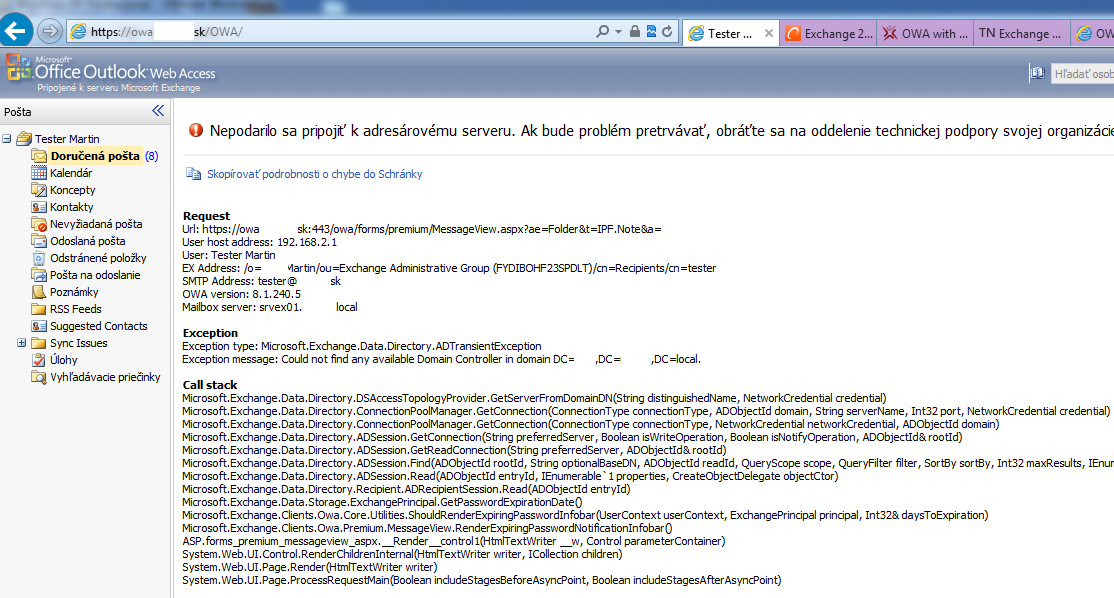1114x598 pixels.
Task: Close the Tester browser tab
Action: point(769,33)
